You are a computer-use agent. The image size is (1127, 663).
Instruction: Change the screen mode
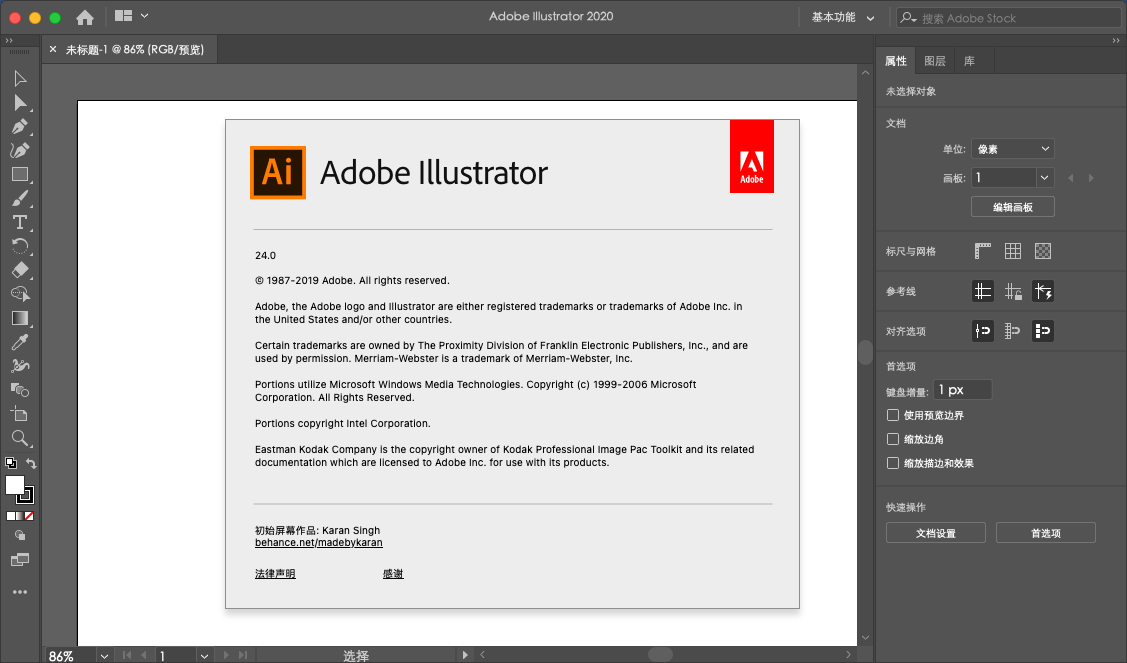click(19, 560)
